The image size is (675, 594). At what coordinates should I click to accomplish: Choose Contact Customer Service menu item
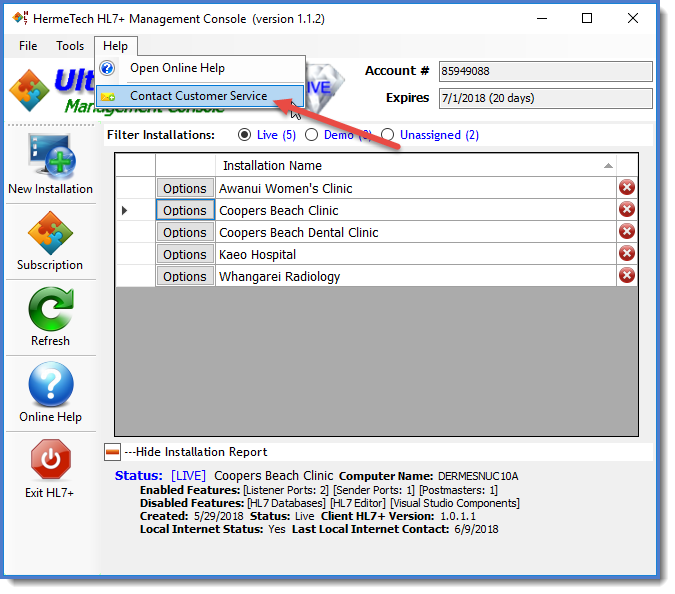click(x=198, y=96)
